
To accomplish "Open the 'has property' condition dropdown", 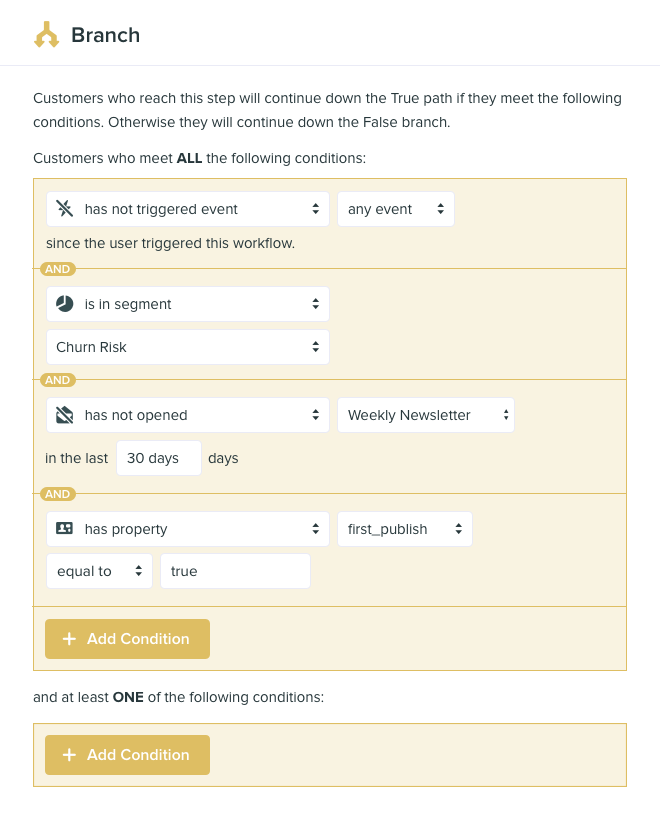I will click(188, 529).
